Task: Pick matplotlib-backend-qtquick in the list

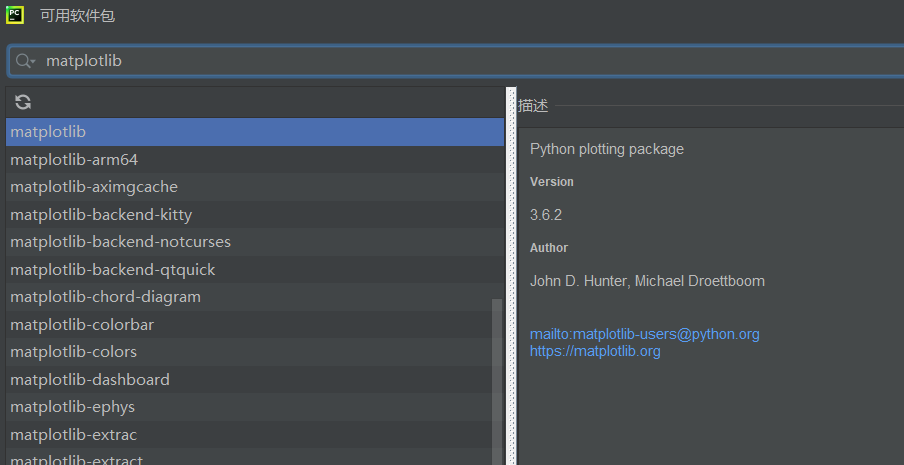Action: point(112,269)
